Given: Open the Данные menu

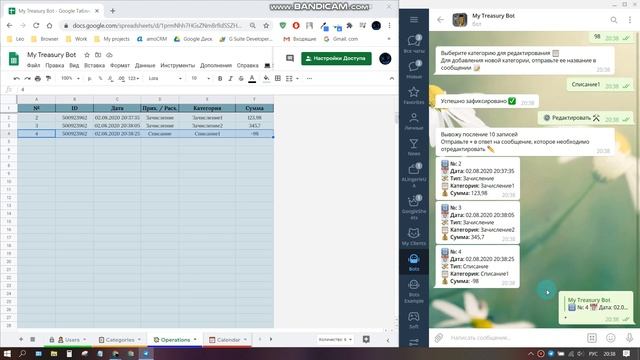Looking at the screenshot, I should coord(145,65).
